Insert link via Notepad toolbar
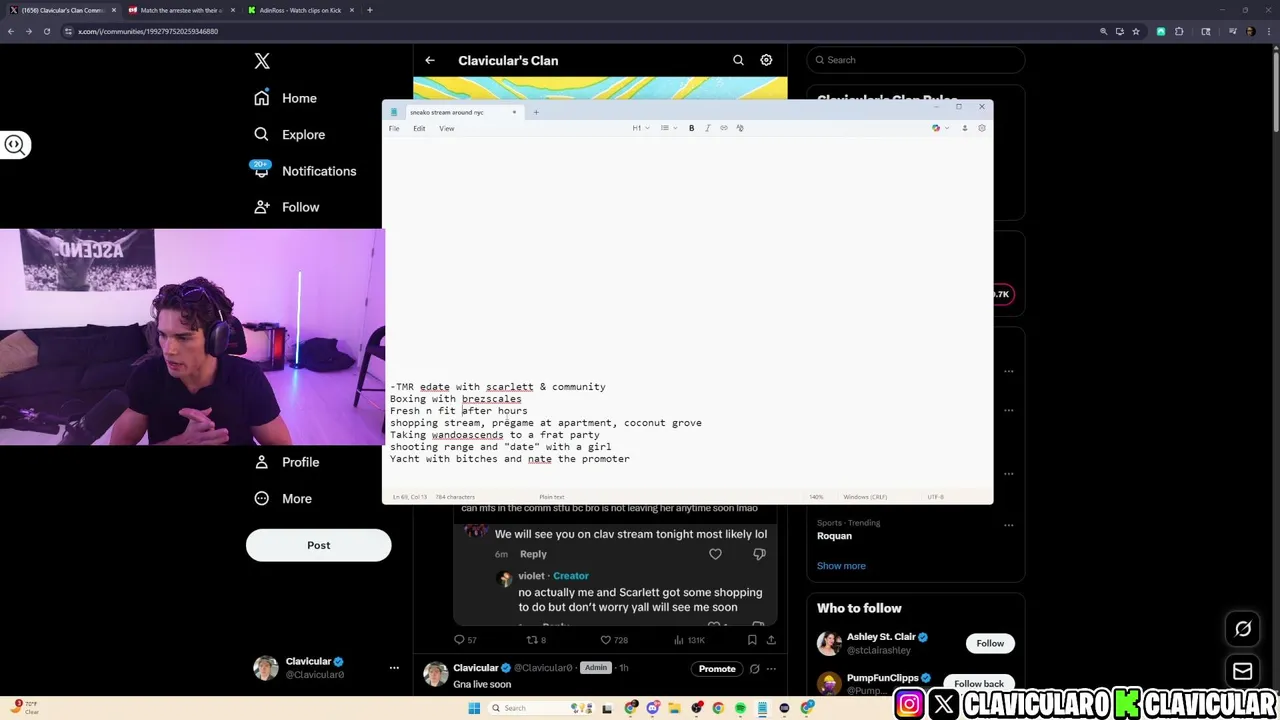Viewport: 1280px width, 720px height. (x=724, y=128)
